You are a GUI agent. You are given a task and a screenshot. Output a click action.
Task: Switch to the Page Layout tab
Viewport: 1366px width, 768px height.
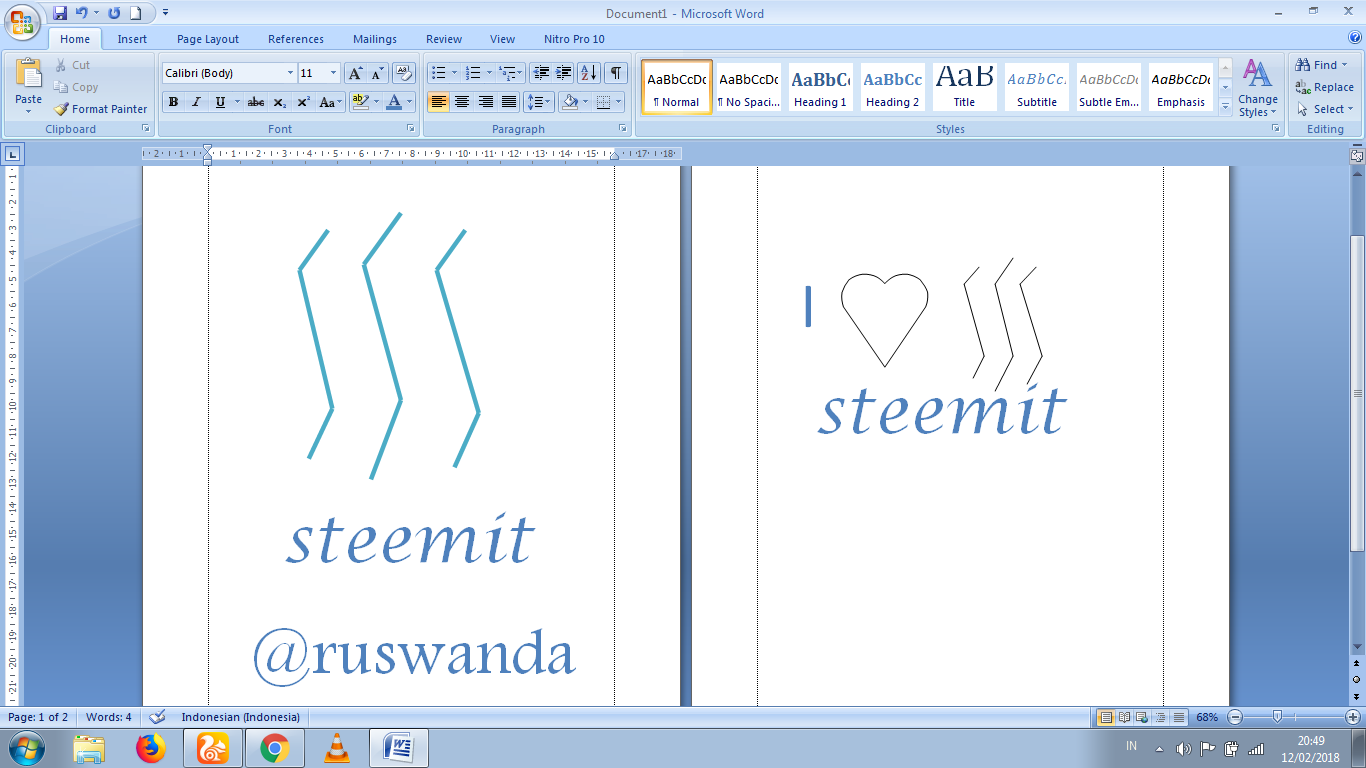(208, 39)
